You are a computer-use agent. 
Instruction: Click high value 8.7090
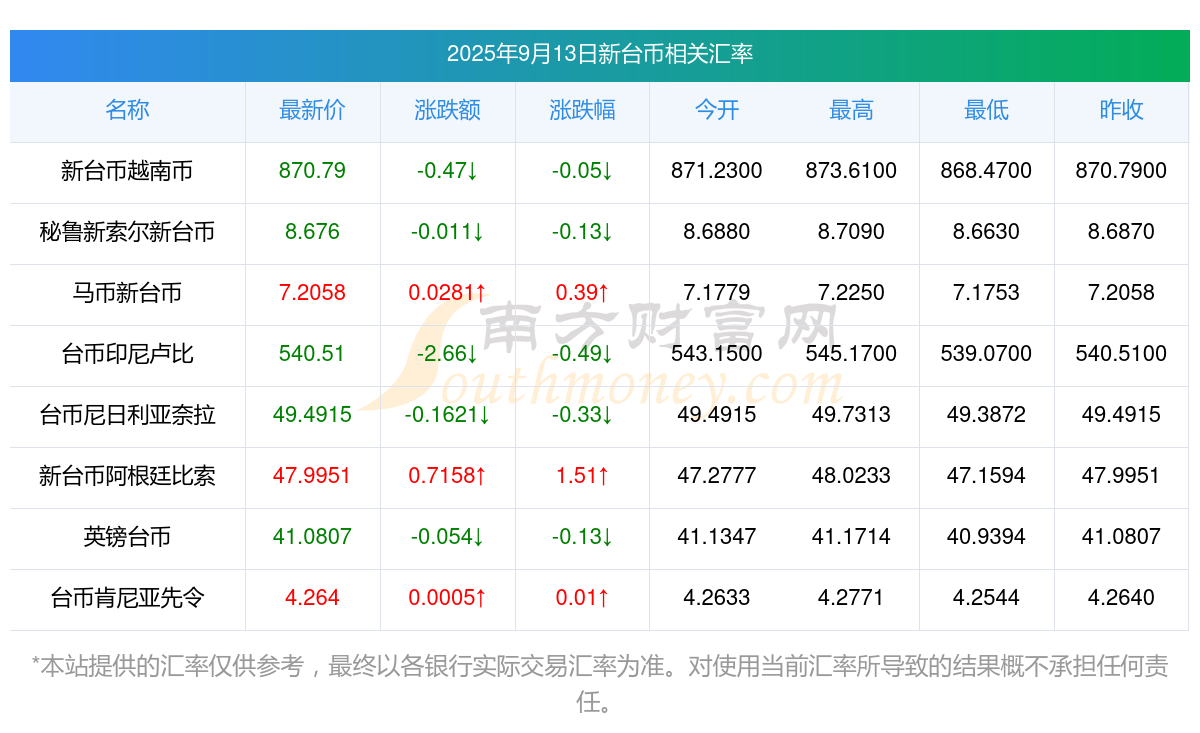tap(851, 232)
